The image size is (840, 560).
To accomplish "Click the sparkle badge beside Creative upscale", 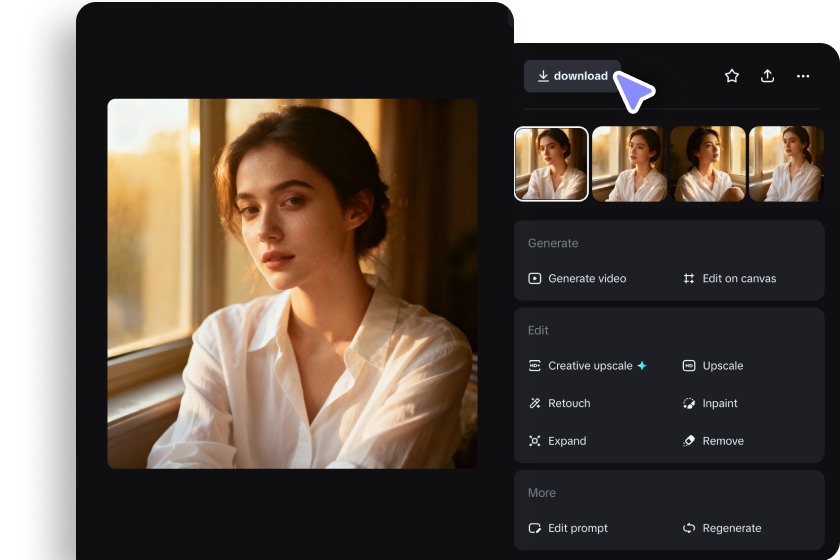I will [642, 365].
